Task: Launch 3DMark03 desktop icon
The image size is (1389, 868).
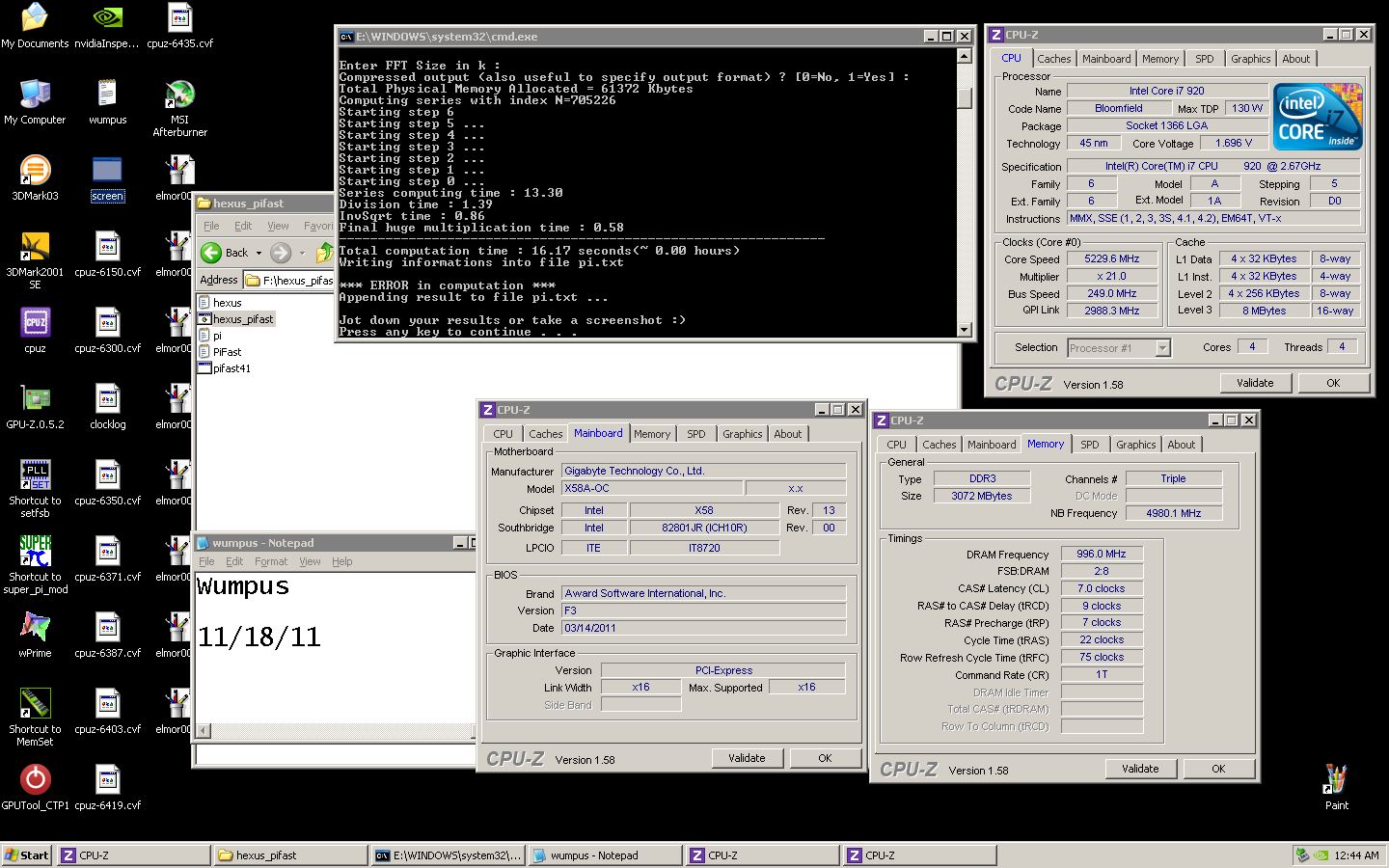Action: coord(35,178)
